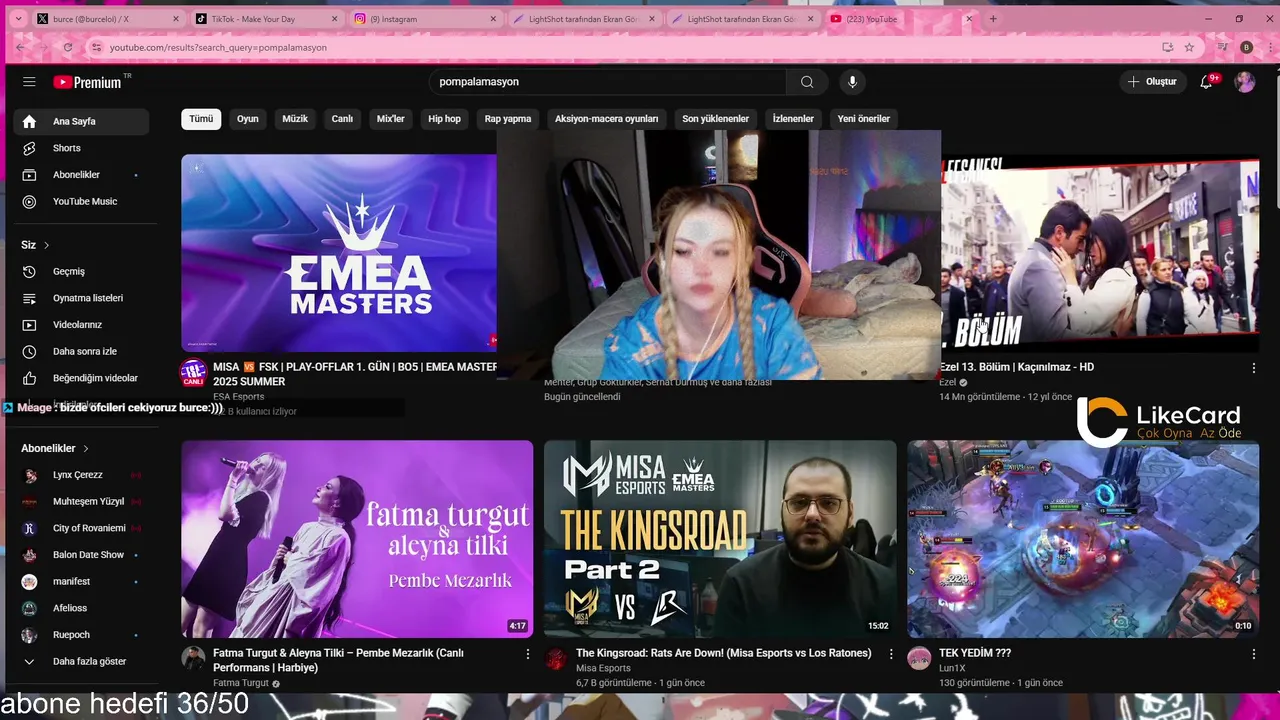The height and width of the screenshot is (720, 1280).
Task: Select the Oyun filter chip
Action: (248, 119)
